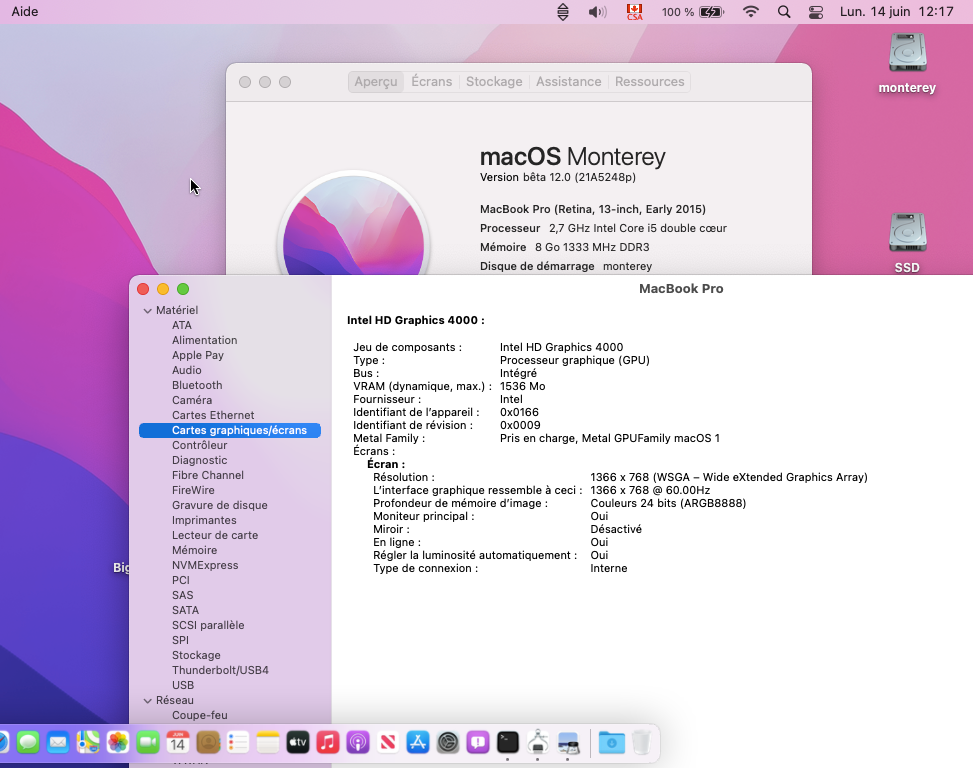This screenshot has width=973, height=768.
Task: Switch to the Écrans tab
Action: tap(432, 81)
